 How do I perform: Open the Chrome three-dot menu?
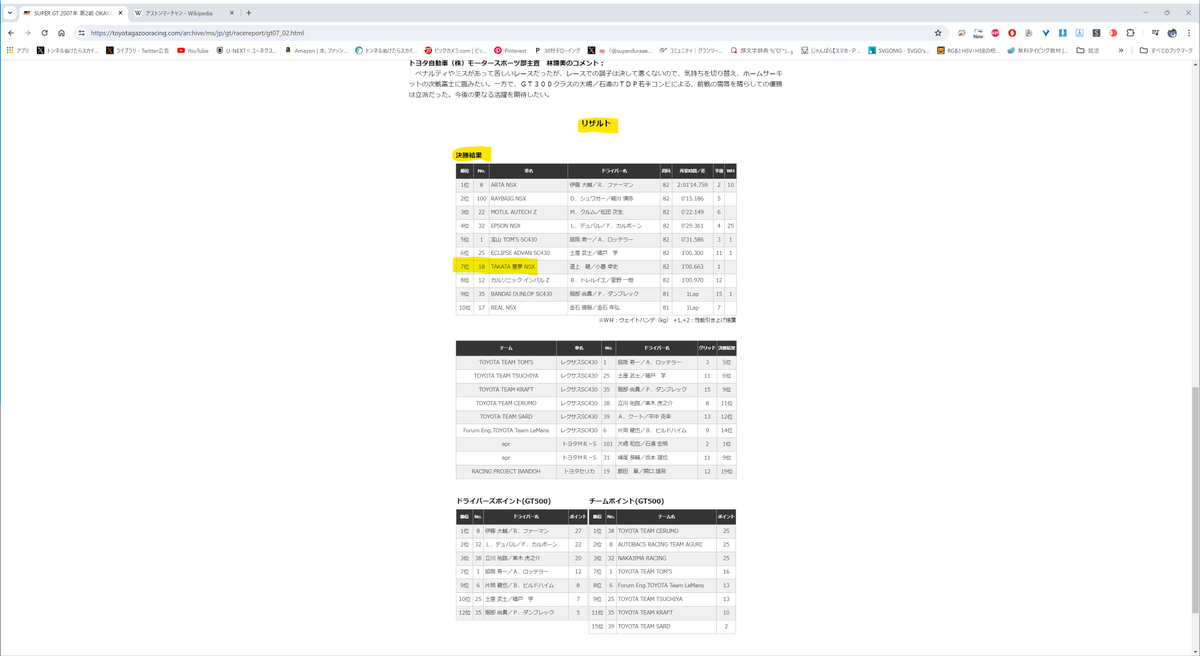pos(1189,32)
